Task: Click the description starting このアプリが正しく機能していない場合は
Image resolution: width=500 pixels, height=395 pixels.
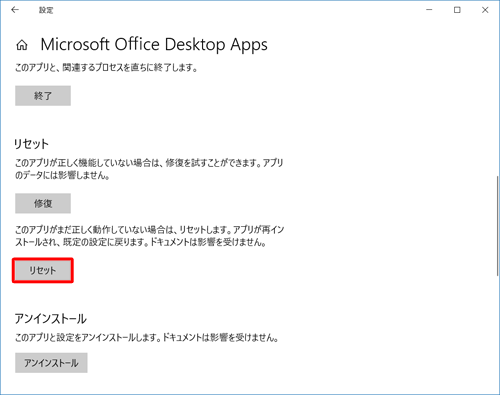Action: [x=149, y=169]
